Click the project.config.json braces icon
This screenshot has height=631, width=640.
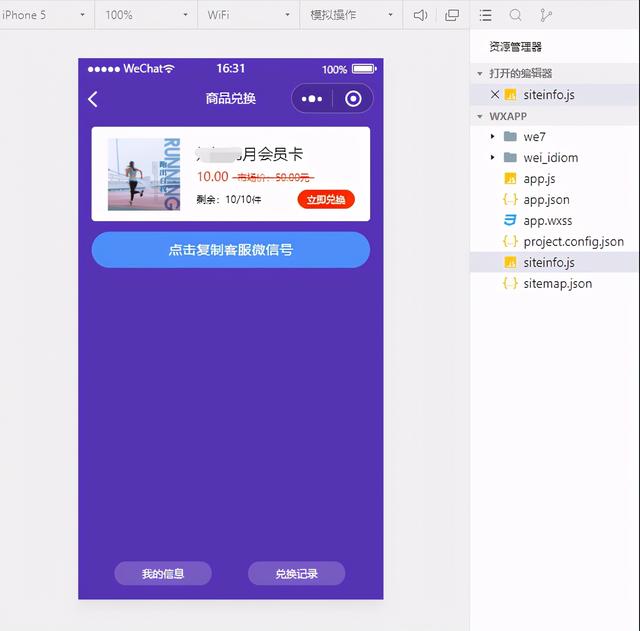510,242
